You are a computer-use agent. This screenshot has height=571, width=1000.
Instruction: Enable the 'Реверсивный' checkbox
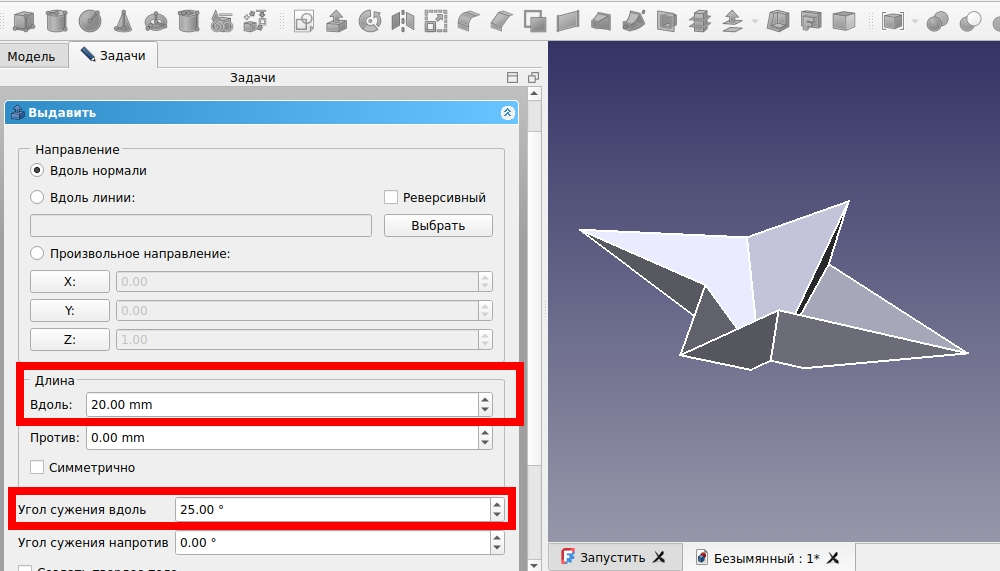click(391, 197)
